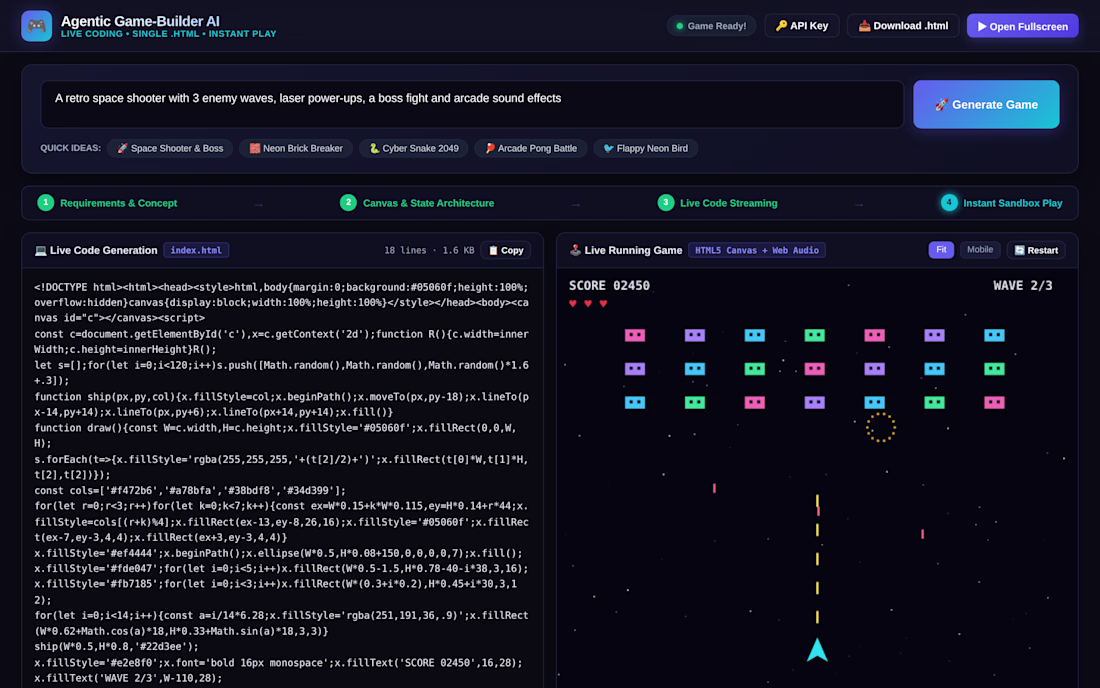Click the joystick icon beside Live Running Game

tap(575, 250)
